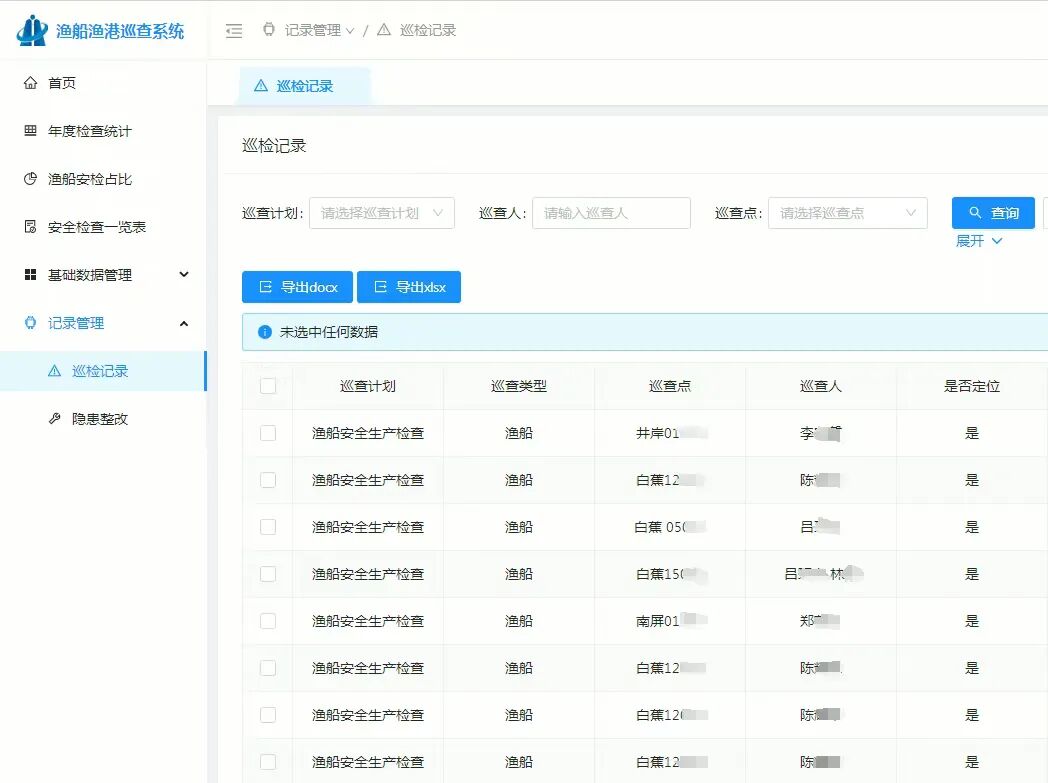Toggle the select-all checkbox in table header

pyautogui.click(x=268, y=386)
